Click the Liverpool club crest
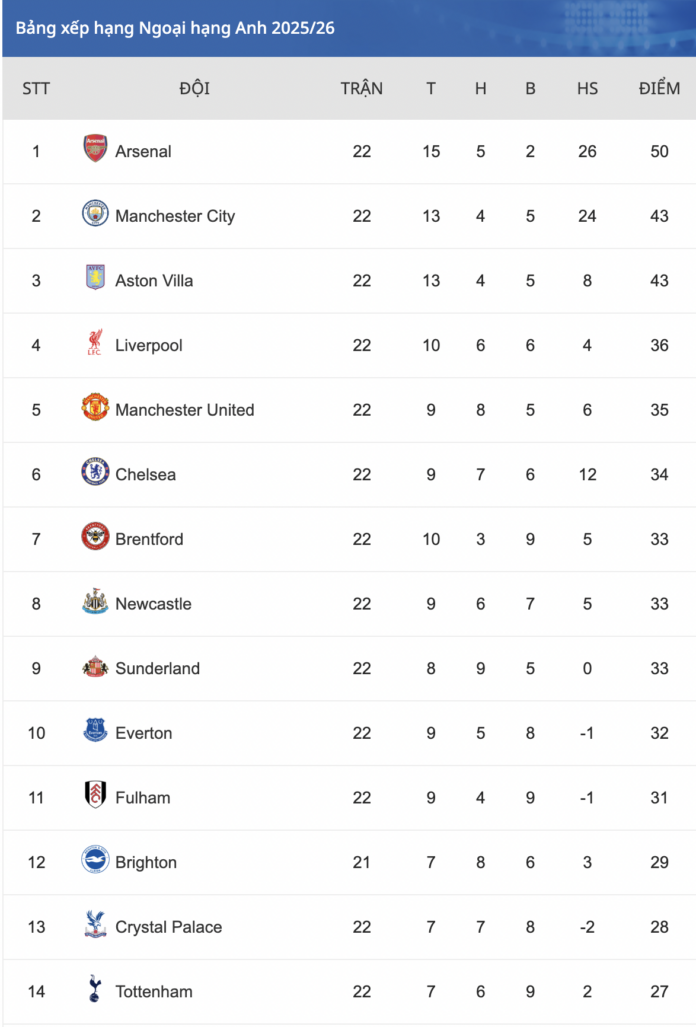696x1027 pixels. [95, 344]
